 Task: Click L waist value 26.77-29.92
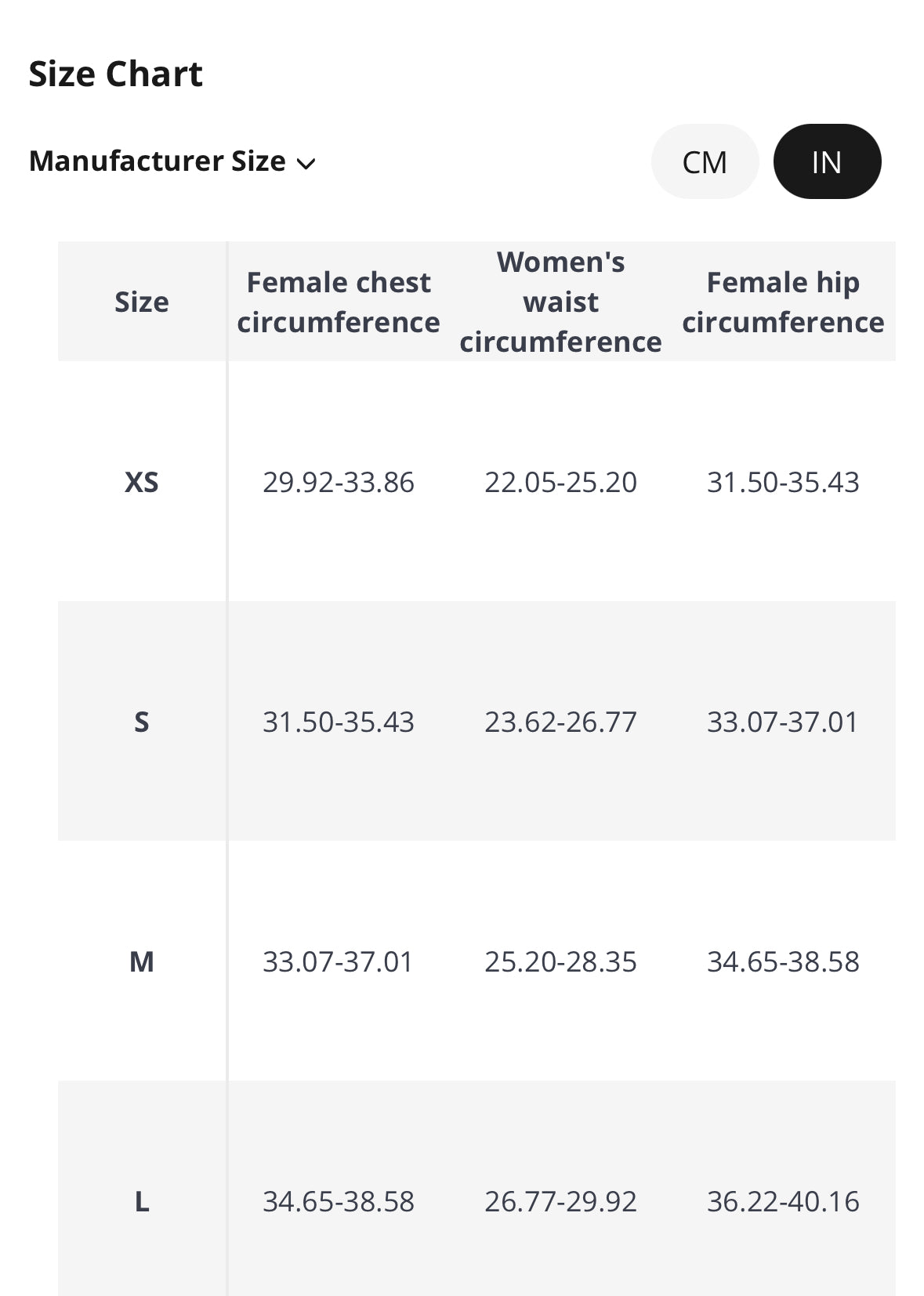click(560, 1201)
